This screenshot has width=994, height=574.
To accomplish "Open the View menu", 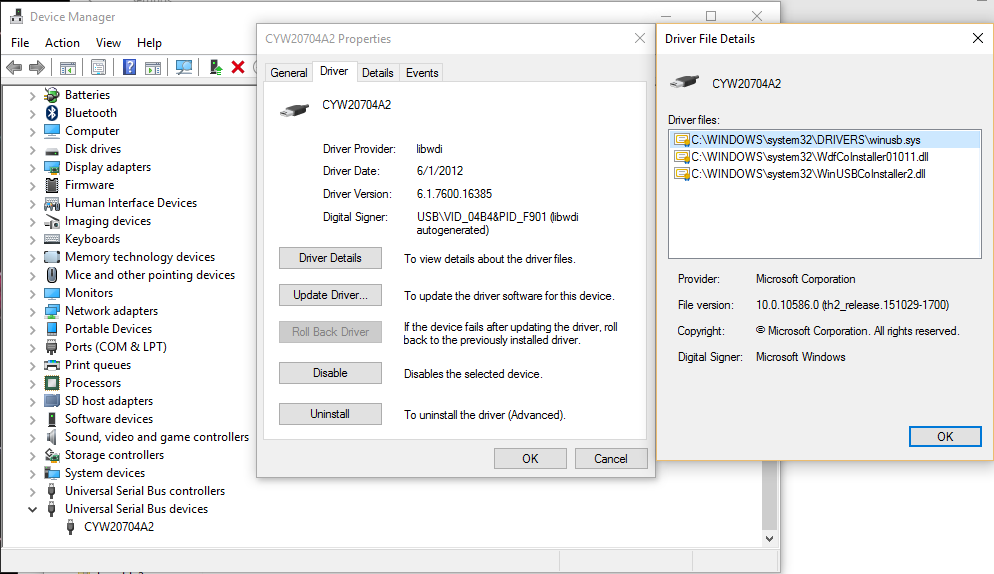I will (108, 43).
